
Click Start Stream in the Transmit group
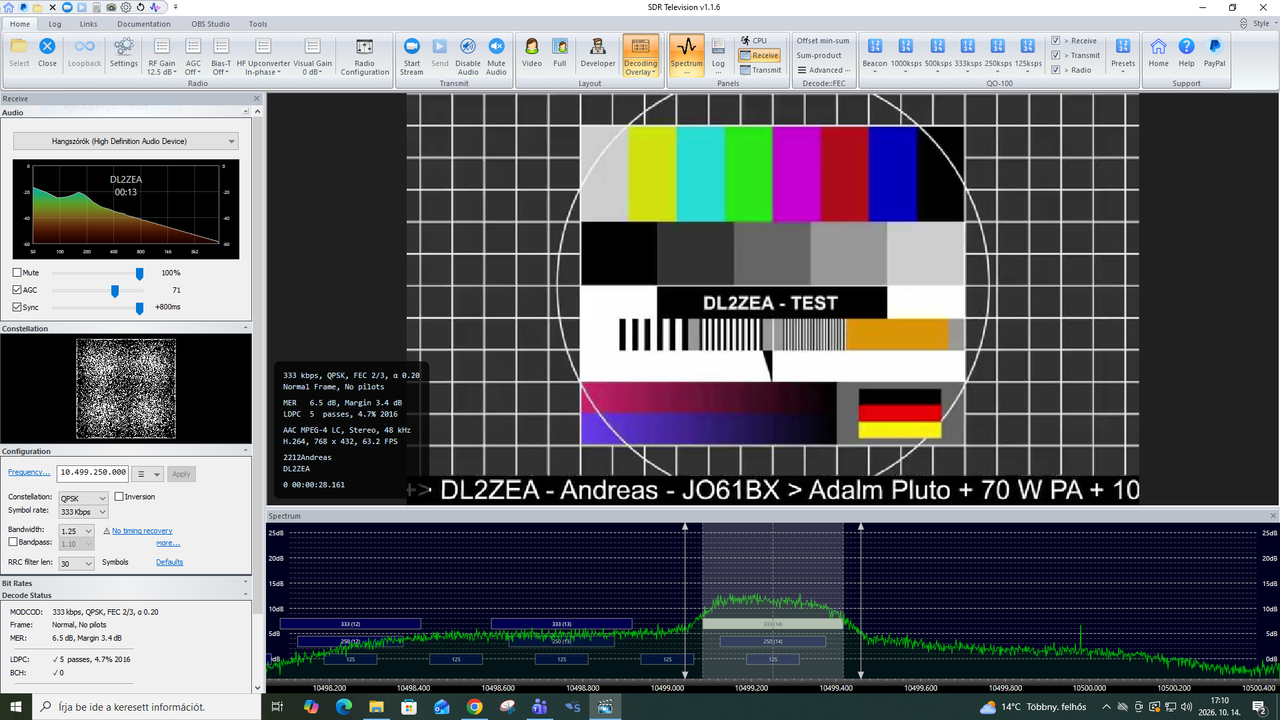point(412,56)
